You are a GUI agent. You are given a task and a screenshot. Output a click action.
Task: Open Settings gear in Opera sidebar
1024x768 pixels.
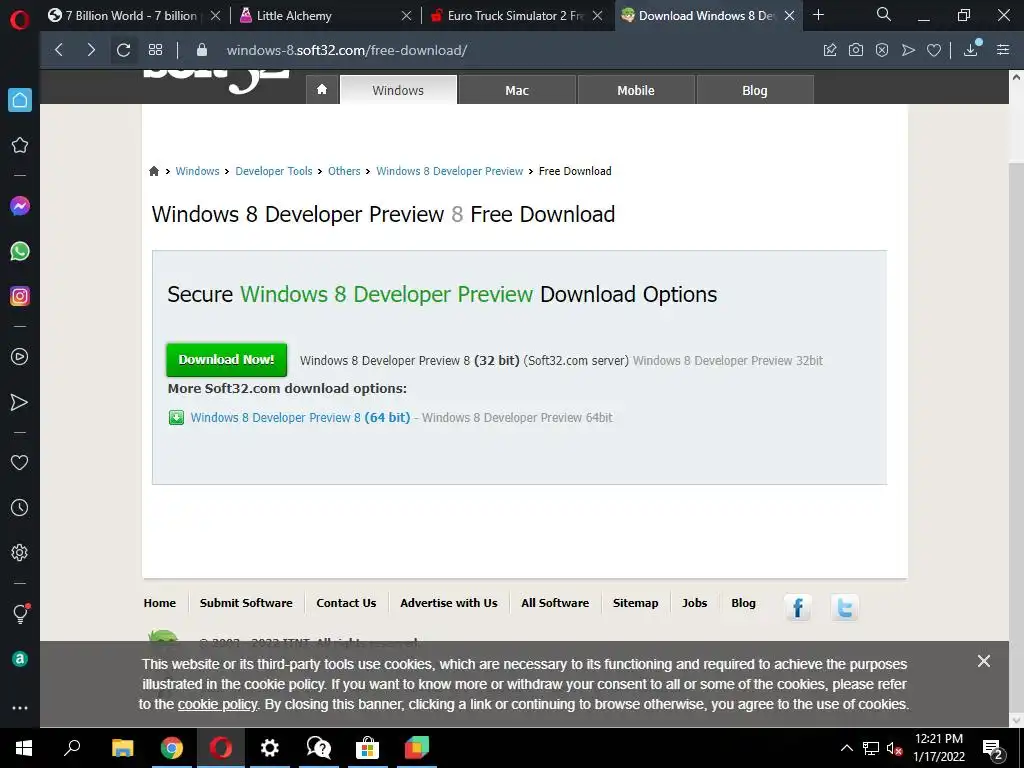click(20, 552)
